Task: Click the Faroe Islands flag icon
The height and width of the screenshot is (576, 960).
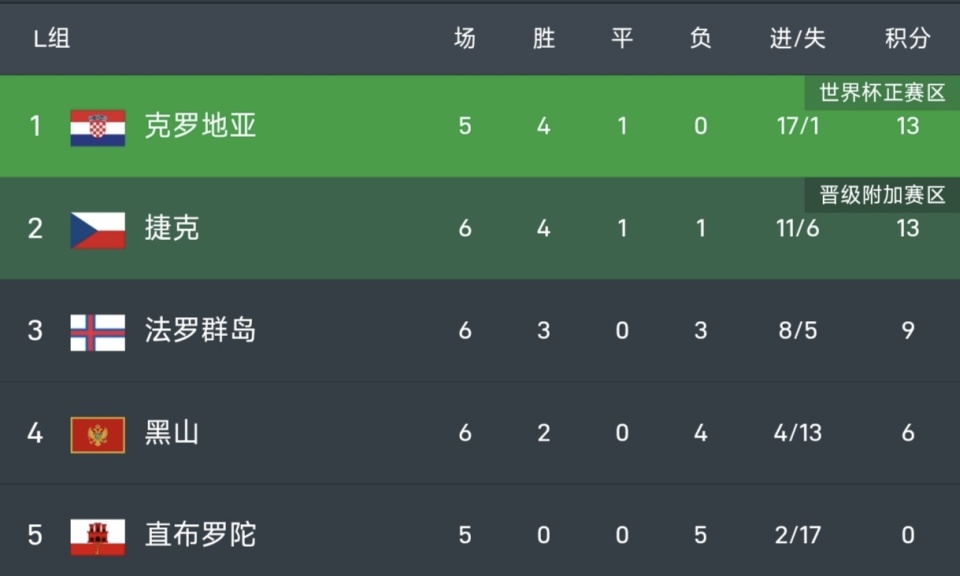Action: coord(98,332)
